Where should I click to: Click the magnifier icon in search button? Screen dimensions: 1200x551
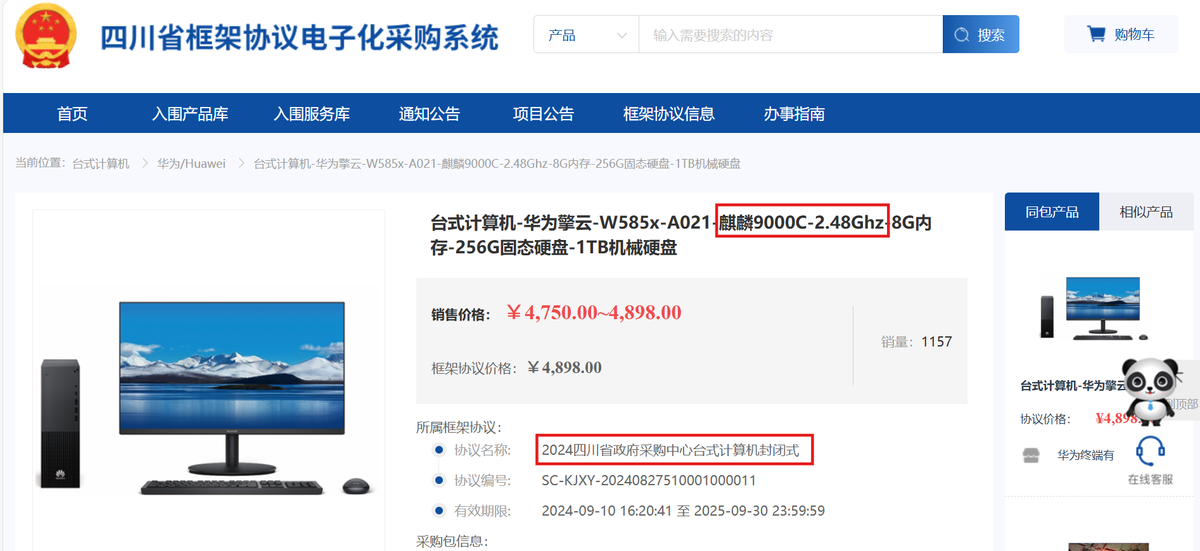click(x=962, y=35)
